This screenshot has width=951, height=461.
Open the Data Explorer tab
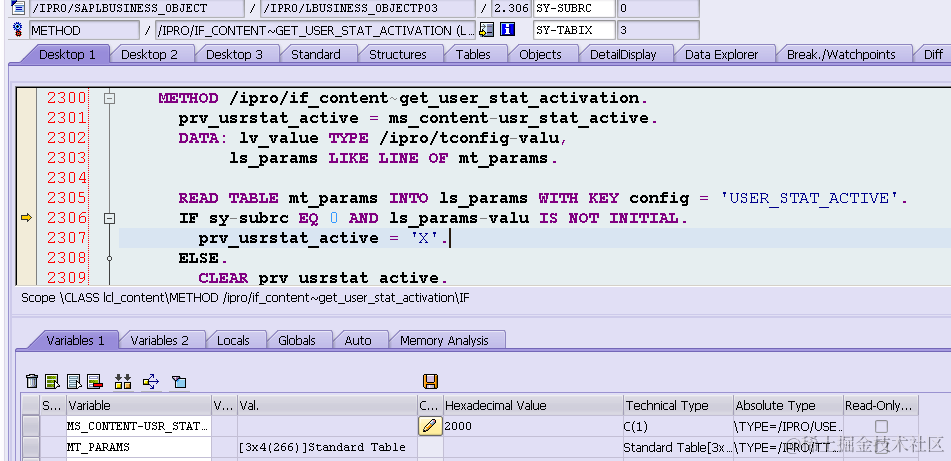pos(721,55)
